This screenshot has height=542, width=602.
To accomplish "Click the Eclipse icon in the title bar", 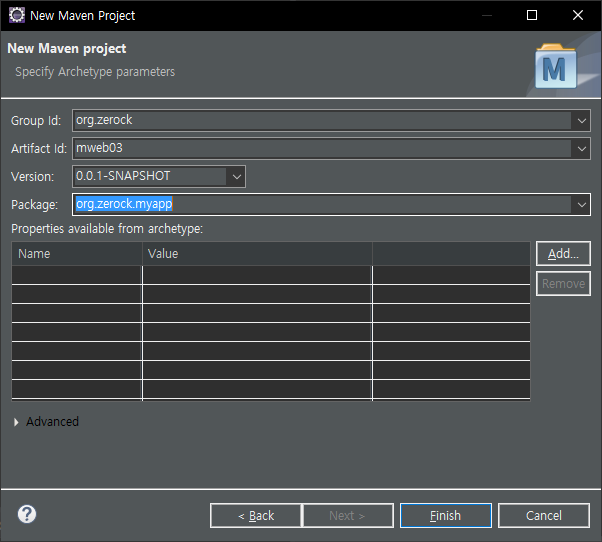I will [17, 15].
